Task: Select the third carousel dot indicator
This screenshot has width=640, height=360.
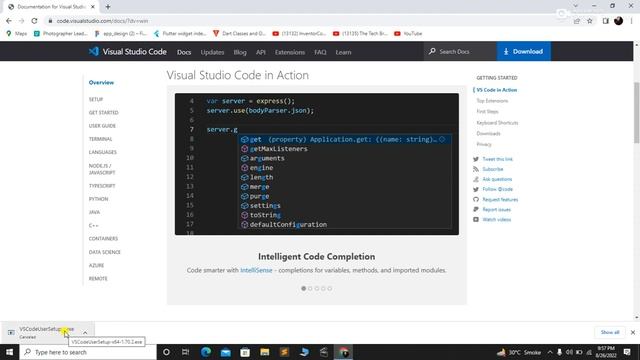Action: (317, 289)
